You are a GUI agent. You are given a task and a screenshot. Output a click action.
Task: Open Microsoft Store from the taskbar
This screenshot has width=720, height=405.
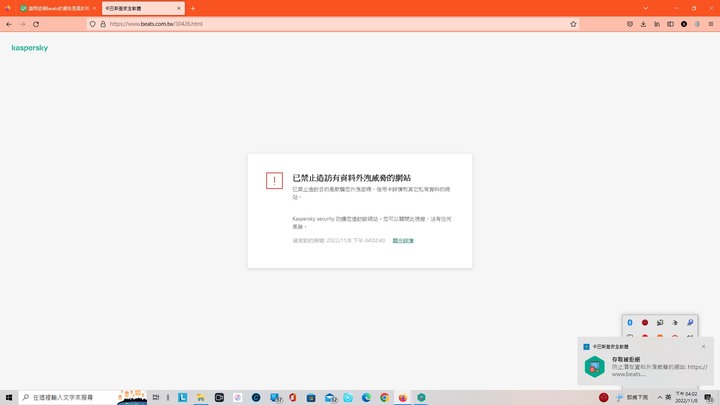311,397
